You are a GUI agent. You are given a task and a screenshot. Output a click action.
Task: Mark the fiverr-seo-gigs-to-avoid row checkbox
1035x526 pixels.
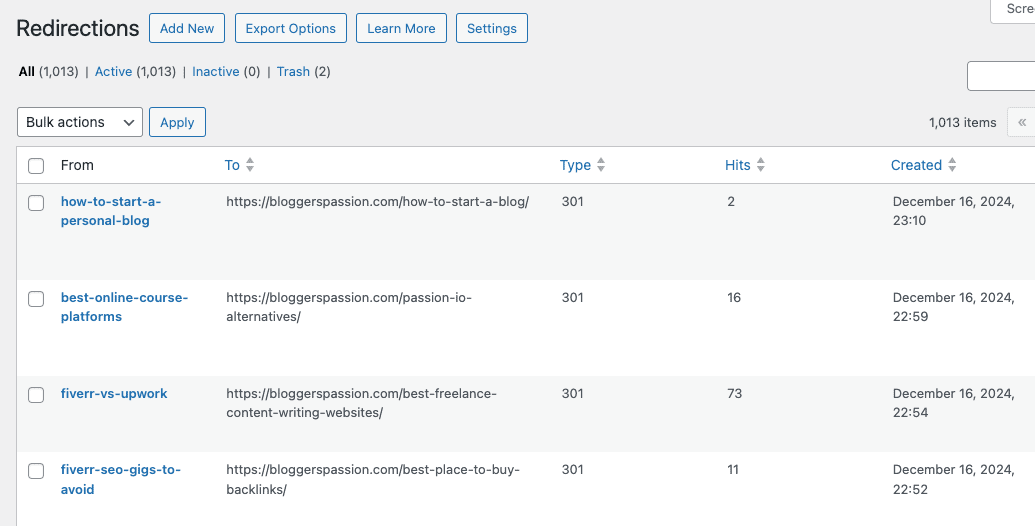(36, 471)
